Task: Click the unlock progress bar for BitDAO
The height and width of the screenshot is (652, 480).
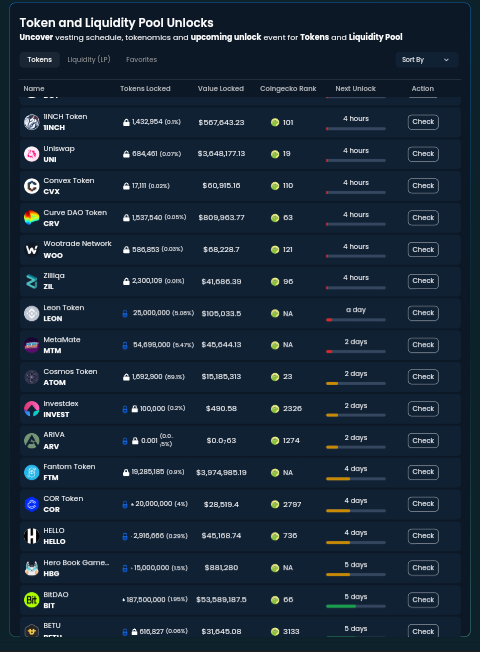Action: click(356, 606)
